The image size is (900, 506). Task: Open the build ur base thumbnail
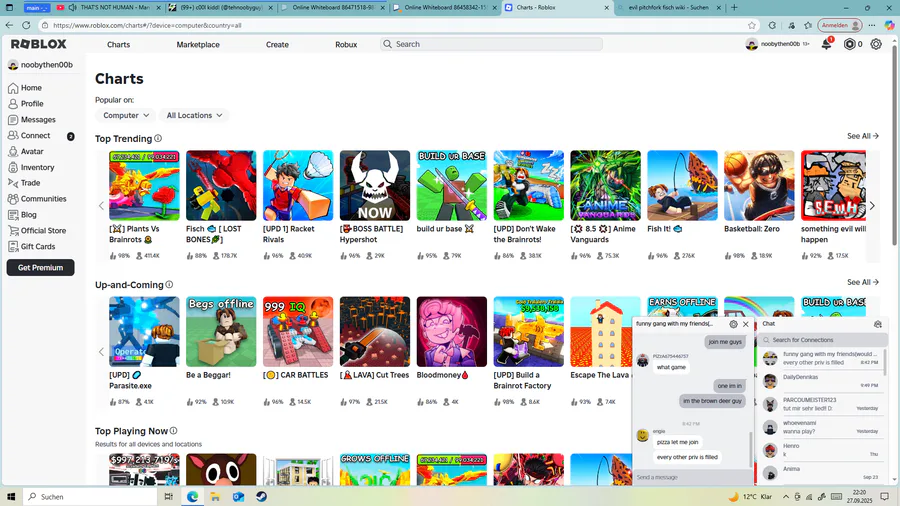[452, 185]
